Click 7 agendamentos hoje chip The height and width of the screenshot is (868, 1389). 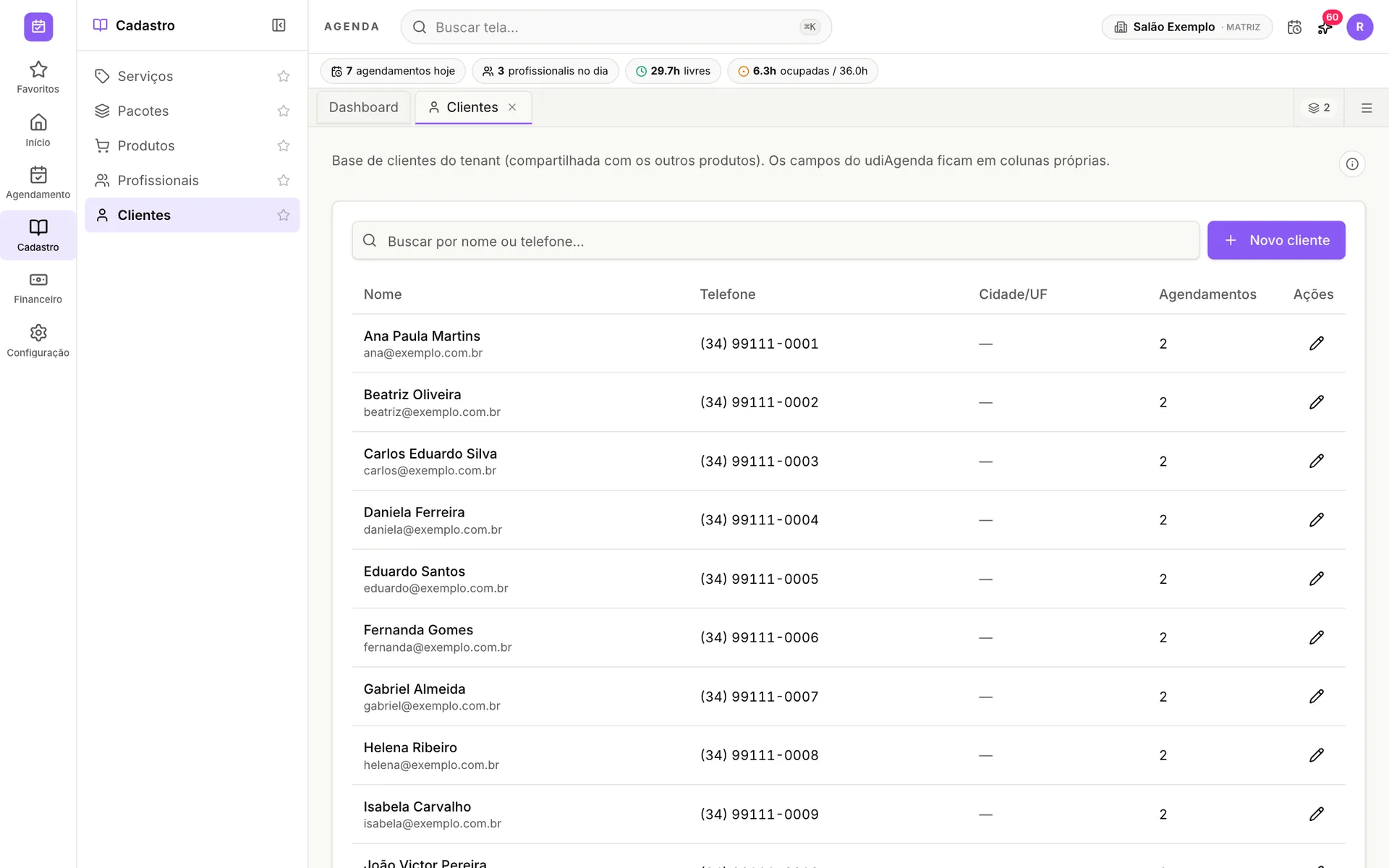tap(393, 71)
